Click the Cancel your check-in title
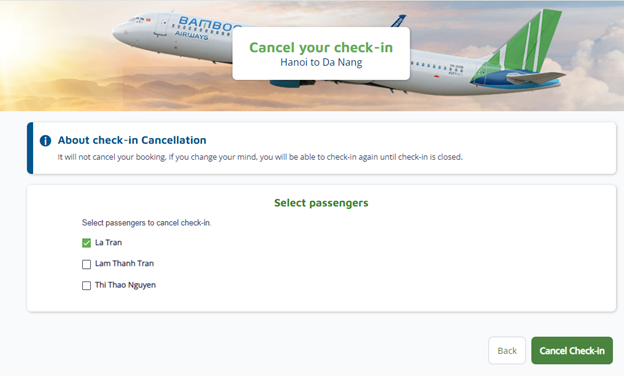Image resolution: width=624 pixels, height=376 pixels. coord(321,47)
